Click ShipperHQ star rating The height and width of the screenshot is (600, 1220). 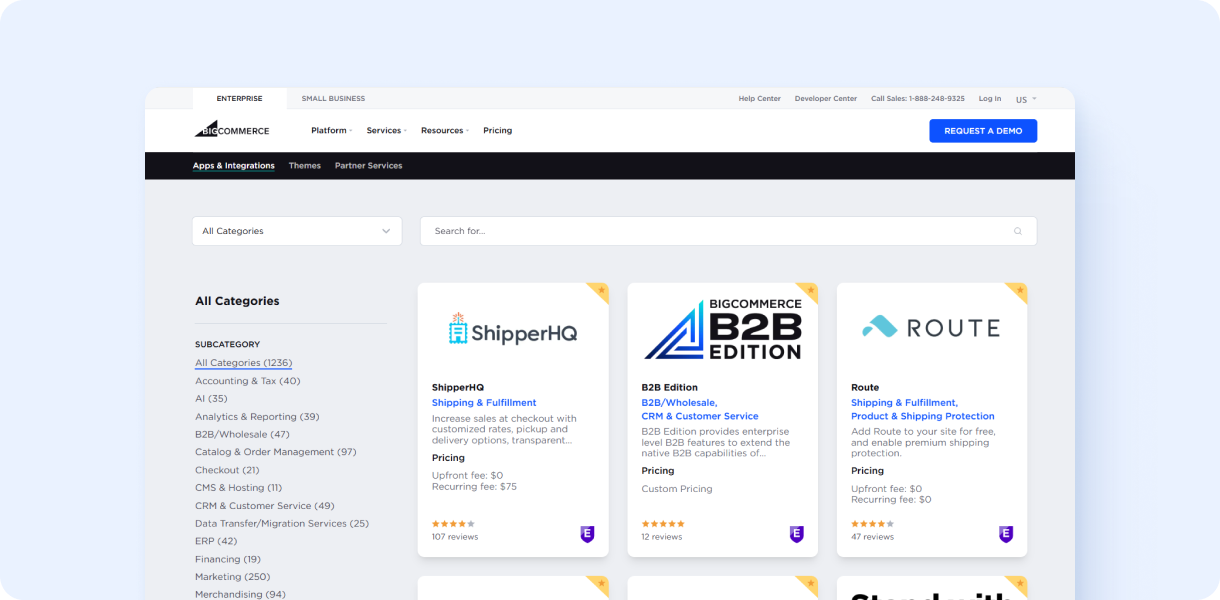coord(453,523)
